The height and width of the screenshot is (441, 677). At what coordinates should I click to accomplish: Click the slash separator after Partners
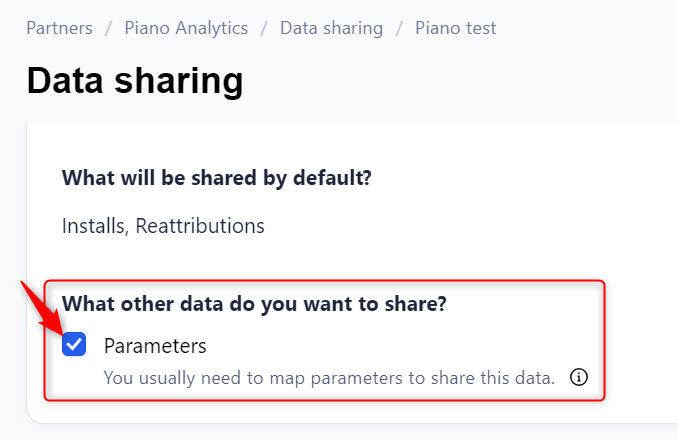click(109, 28)
